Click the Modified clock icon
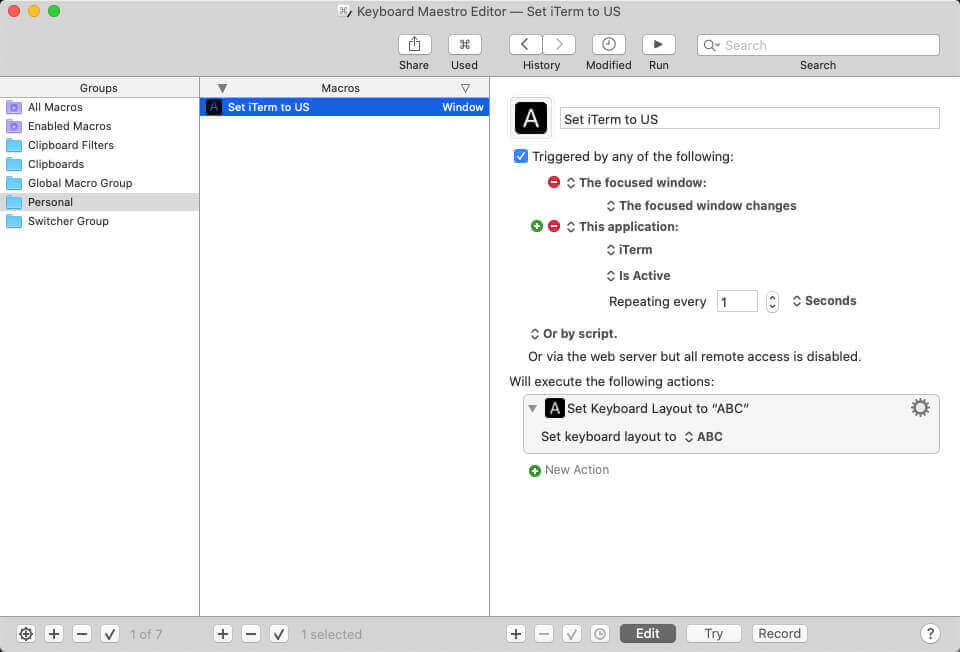Screen dimensions: 960x652 click(x=609, y=45)
